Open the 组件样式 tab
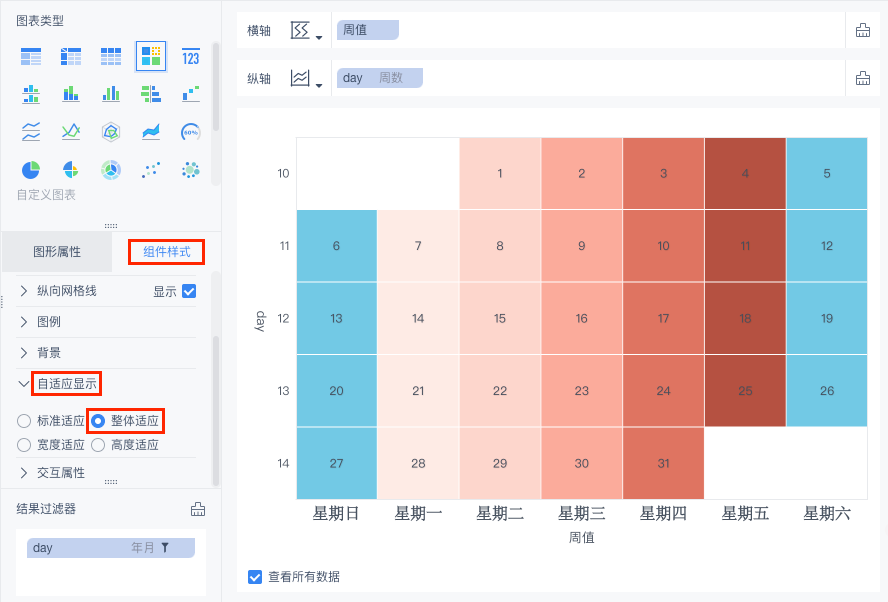 pos(167,252)
